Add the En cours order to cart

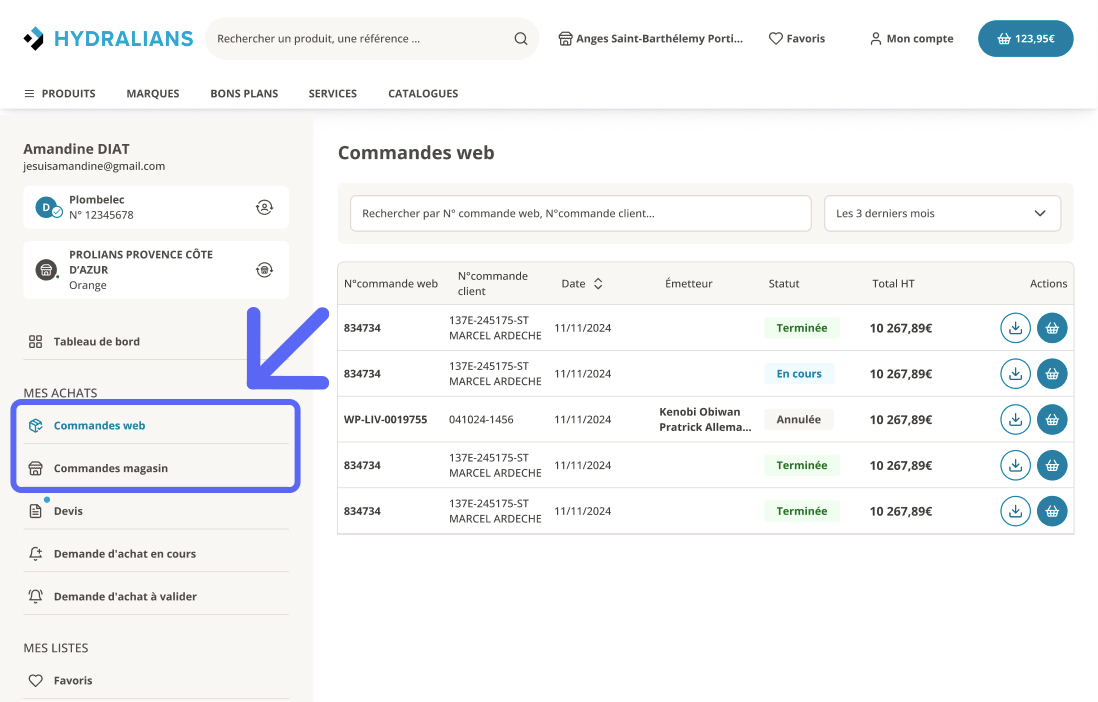[x=1052, y=373]
